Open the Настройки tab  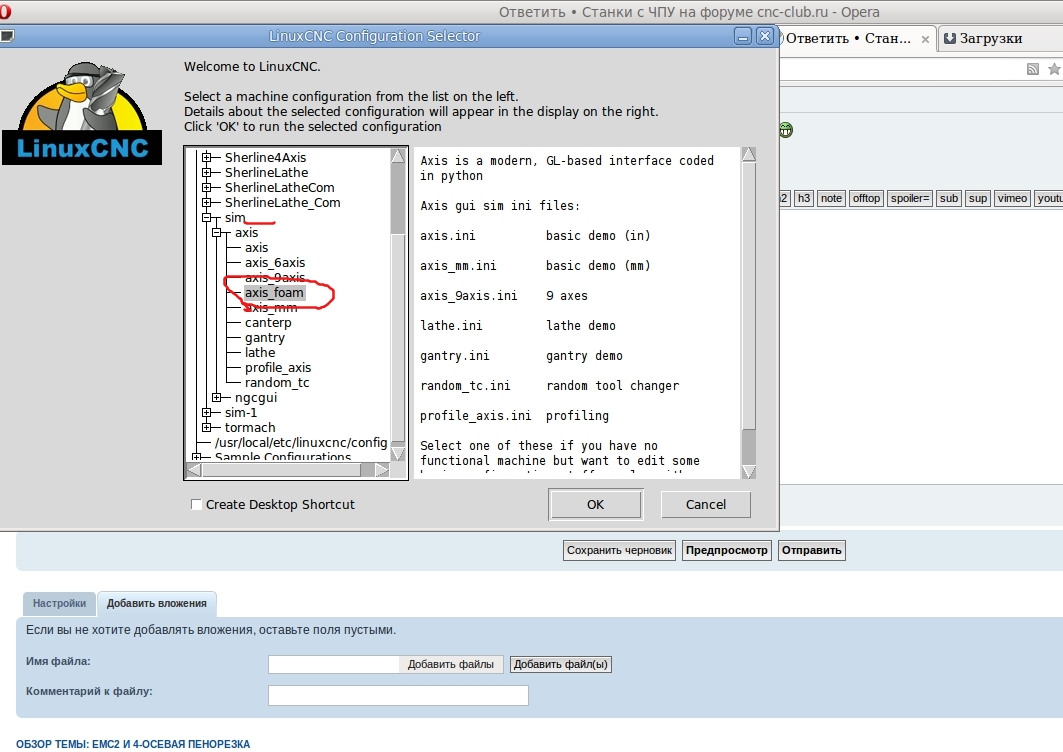(60, 603)
